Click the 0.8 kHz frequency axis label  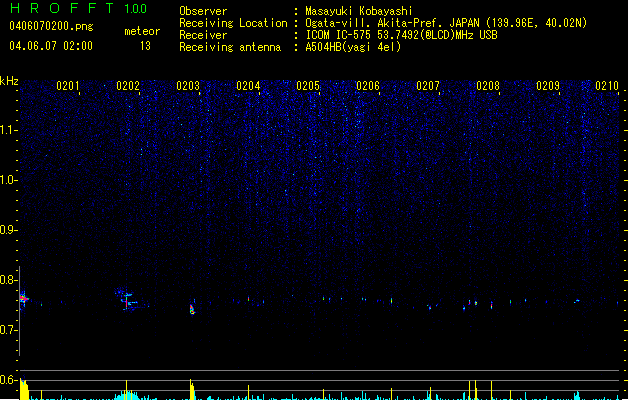click(x=8, y=280)
